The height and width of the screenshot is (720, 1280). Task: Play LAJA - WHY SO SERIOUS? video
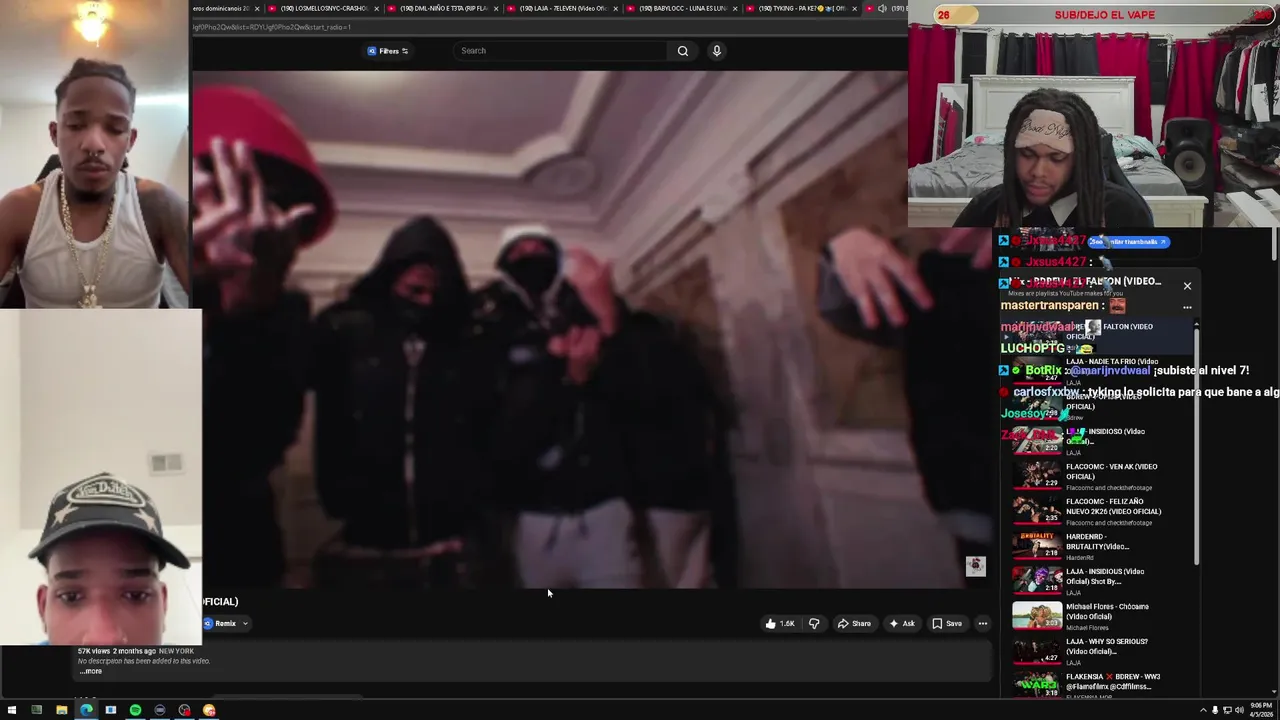point(1100,651)
